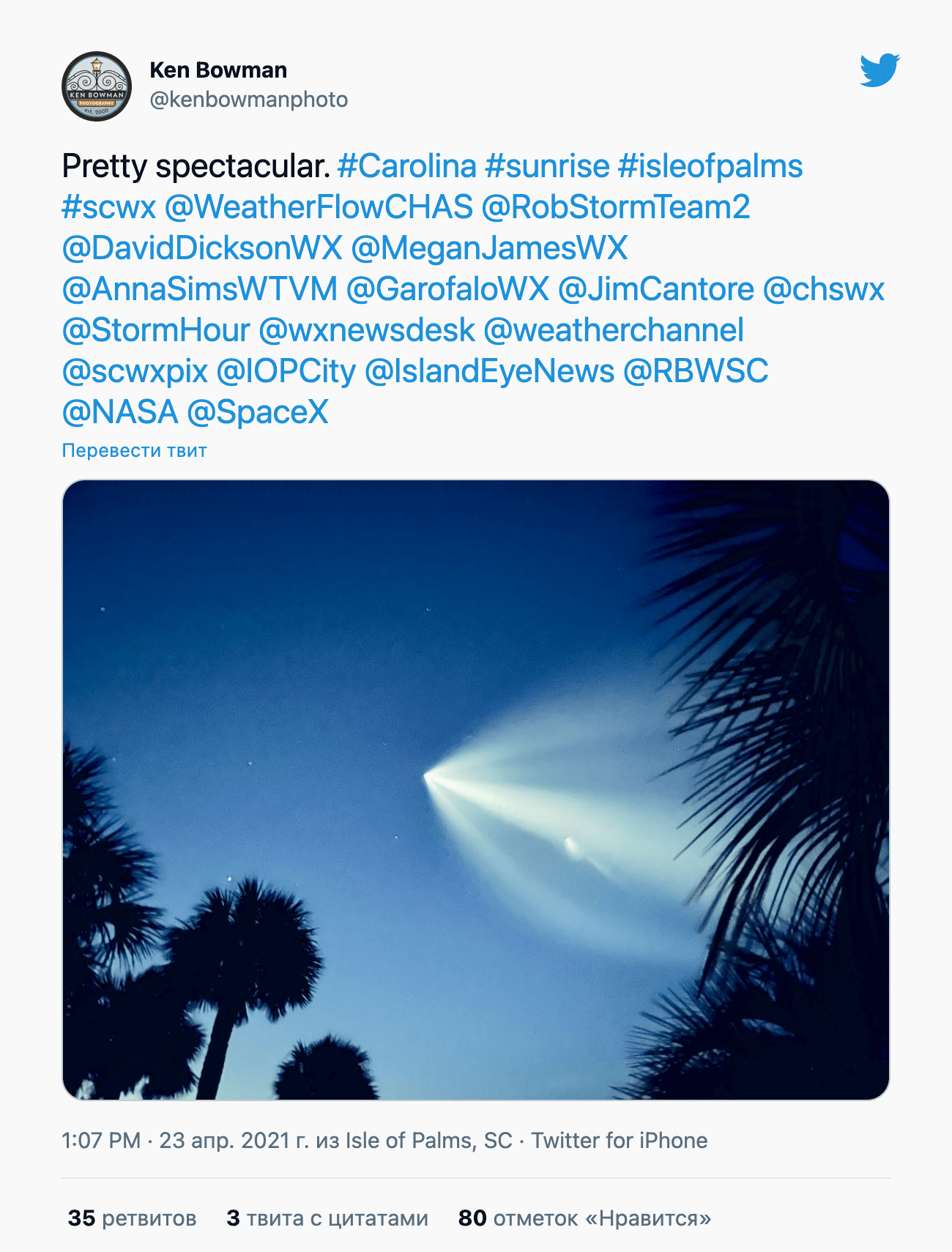Screen dimensions: 952x1252
Task: Open Ken Bowman's profile avatar
Action: tap(97, 86)
